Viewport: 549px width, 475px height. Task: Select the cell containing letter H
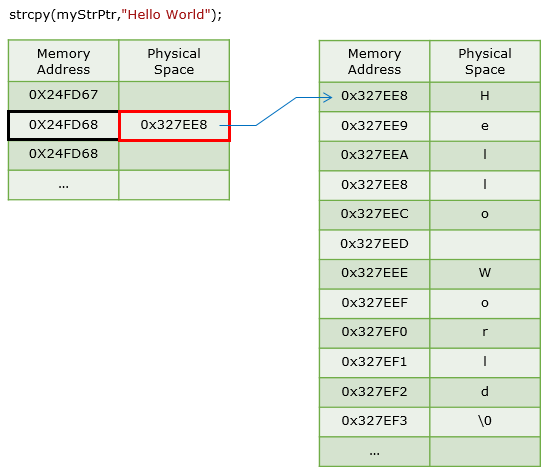tap(485, 97)
